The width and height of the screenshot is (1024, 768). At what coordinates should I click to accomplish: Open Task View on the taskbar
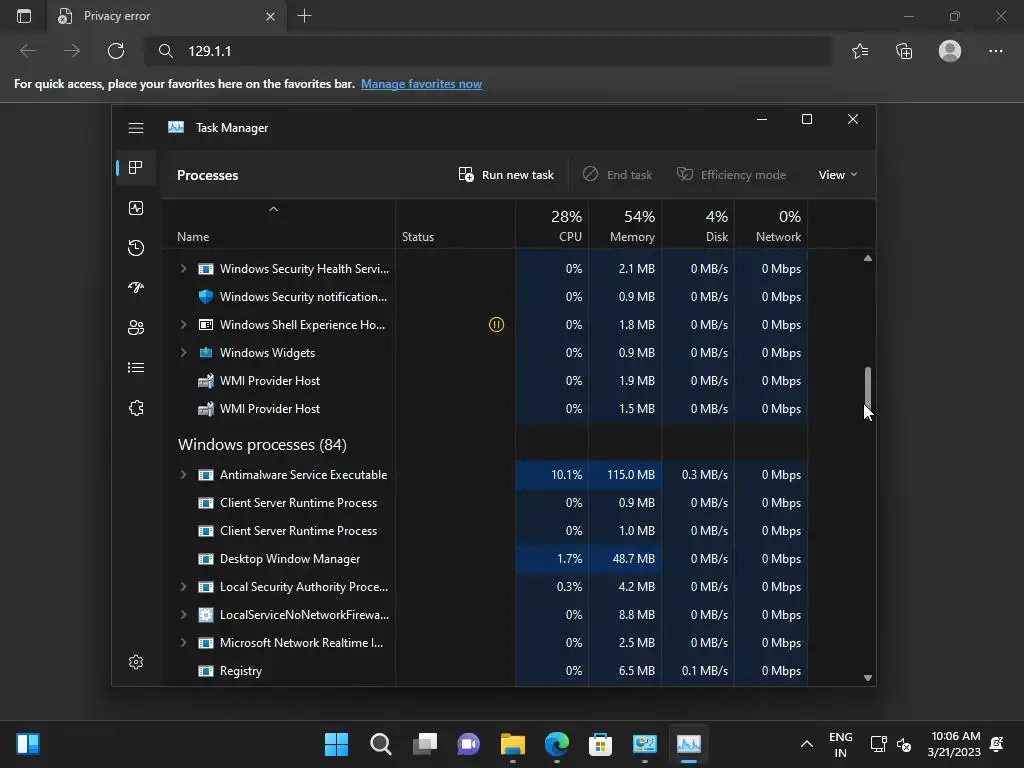(x=424, y=744)
